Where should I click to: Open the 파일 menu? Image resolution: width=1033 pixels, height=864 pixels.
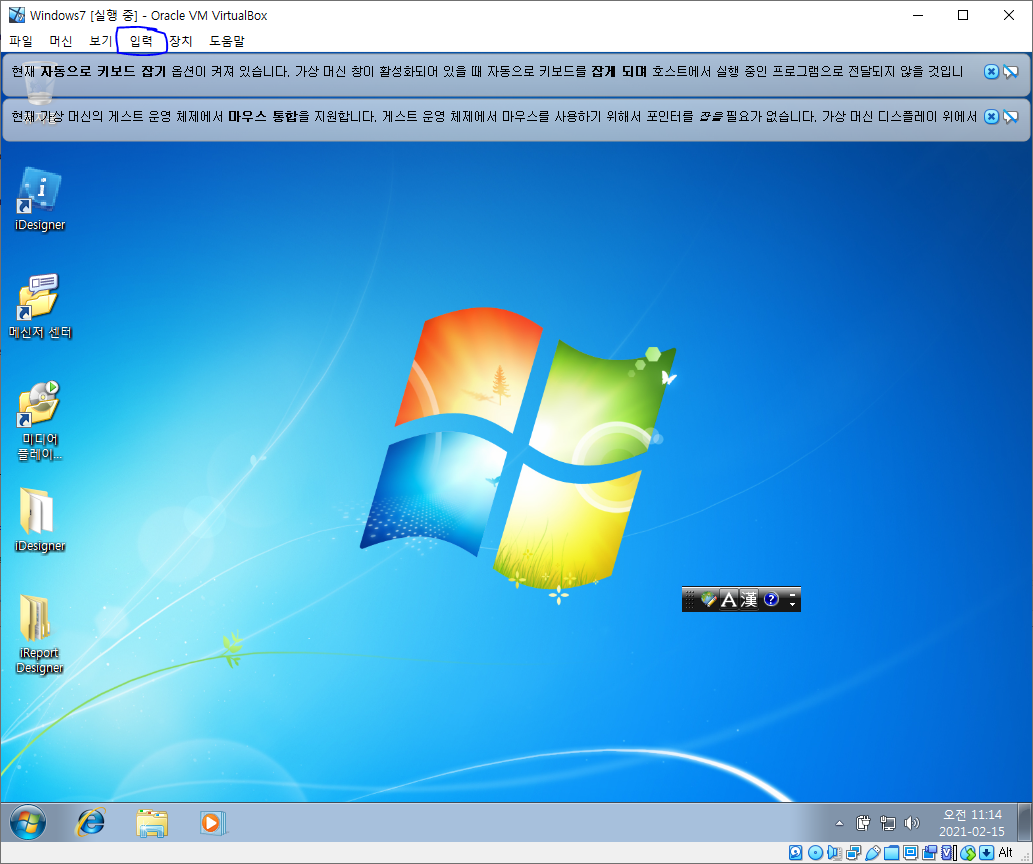pos(21,41)
